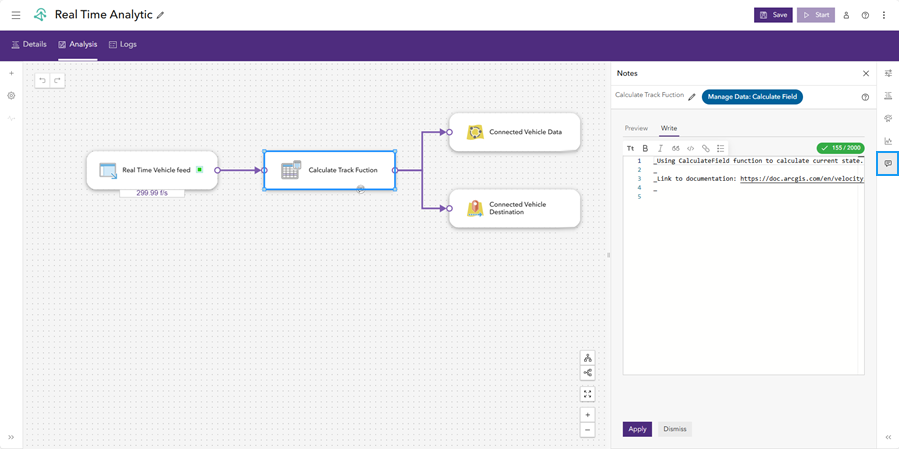This screenshot has height=449, width=899.
Task: Click the Save button
Action: (x=773, y=15)
